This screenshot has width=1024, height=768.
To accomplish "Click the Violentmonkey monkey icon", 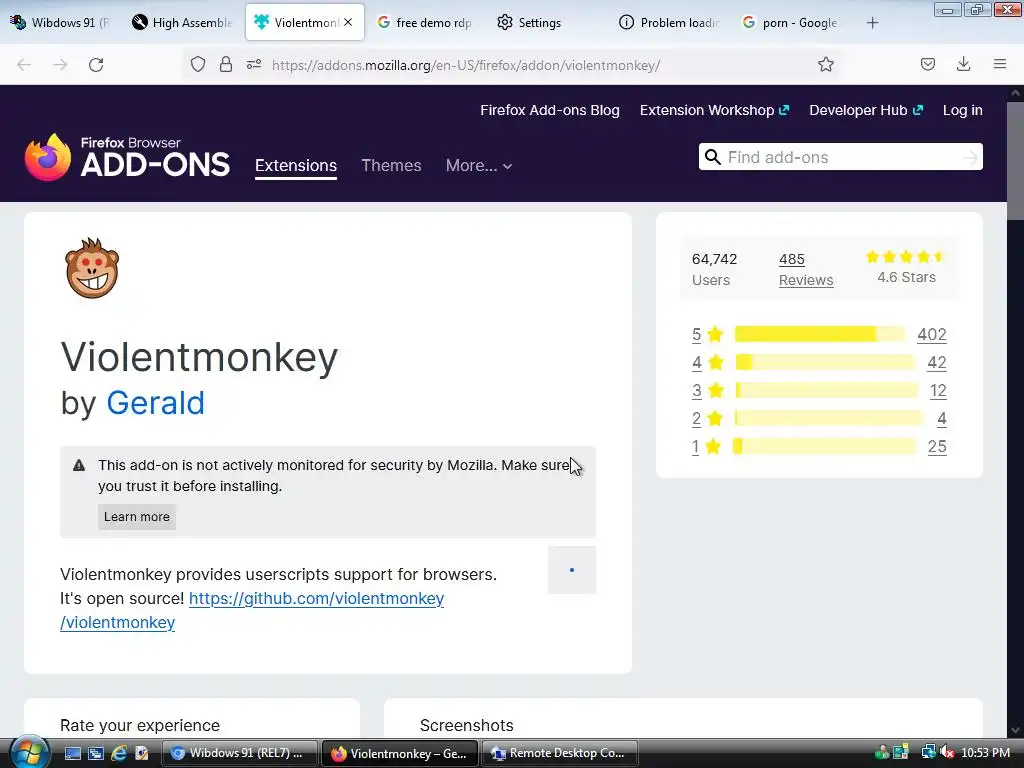I will tap(92, 268).
